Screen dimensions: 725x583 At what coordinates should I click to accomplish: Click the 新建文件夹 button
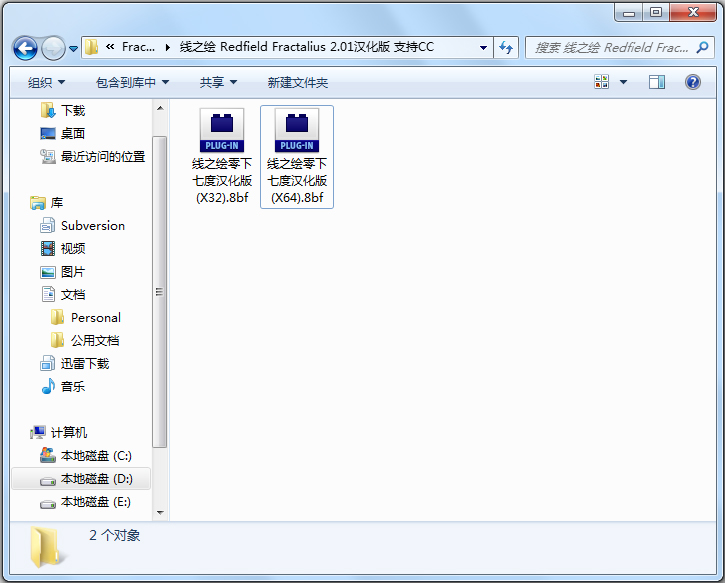(297, 82)
